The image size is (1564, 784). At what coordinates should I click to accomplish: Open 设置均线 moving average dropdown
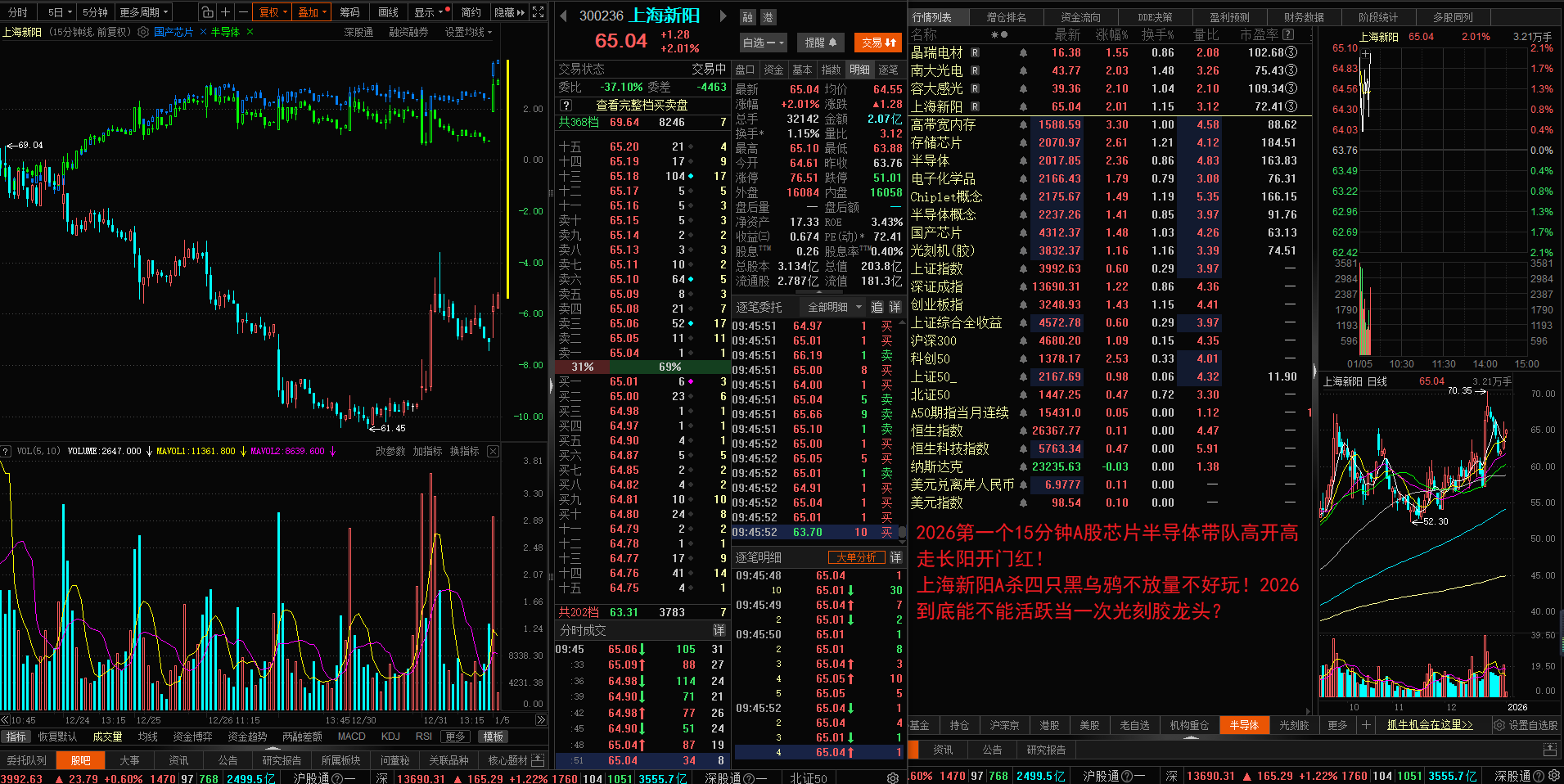pos(469,32)
